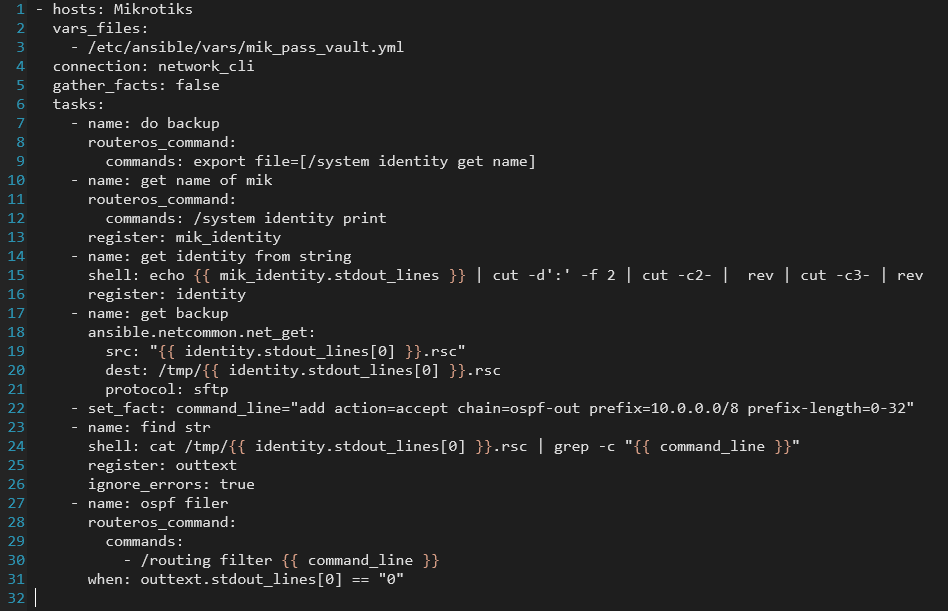The height and width of the screenshot is (611, 948).
Task: Click on the network_cli connection value
Action: pyautogui.click(x=206, y=66)
